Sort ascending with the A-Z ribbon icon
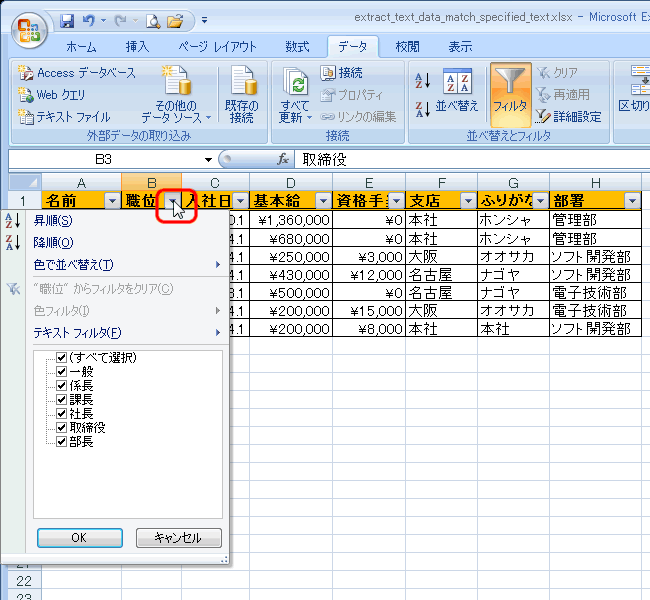This screenshot has width=650, height=600. (423, 80)
